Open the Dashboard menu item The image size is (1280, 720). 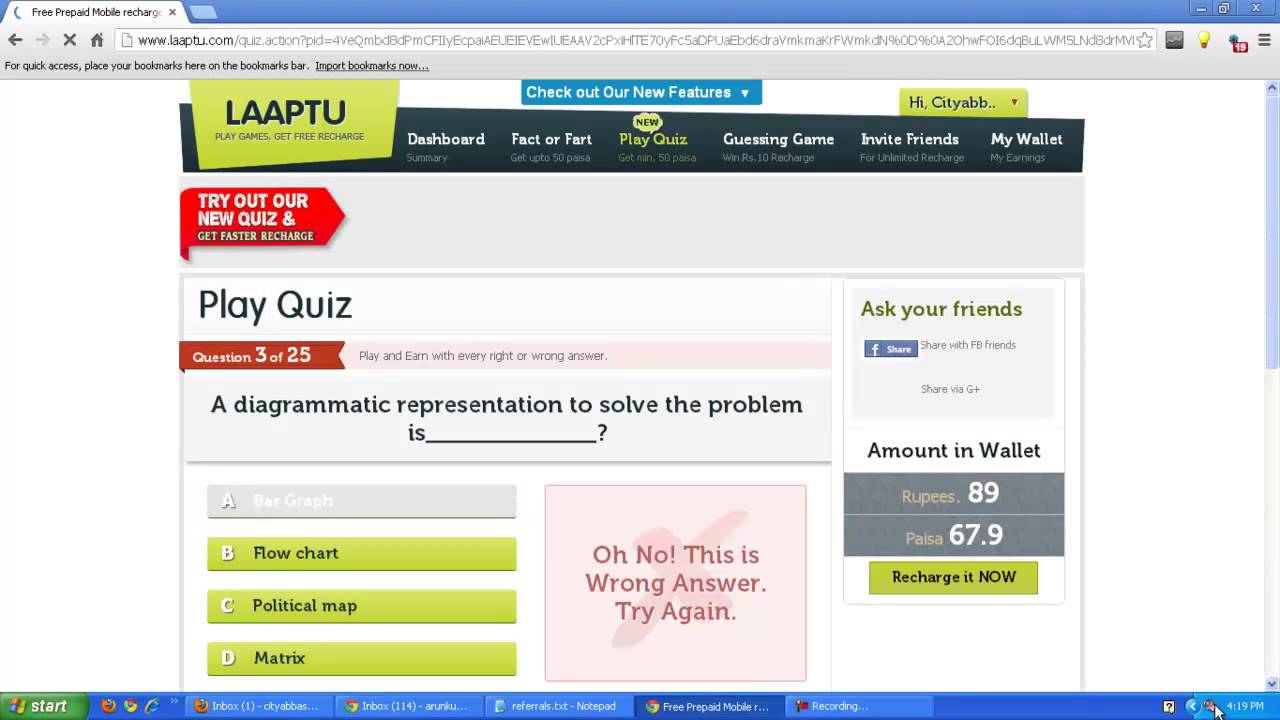click(x=445, y=146)
